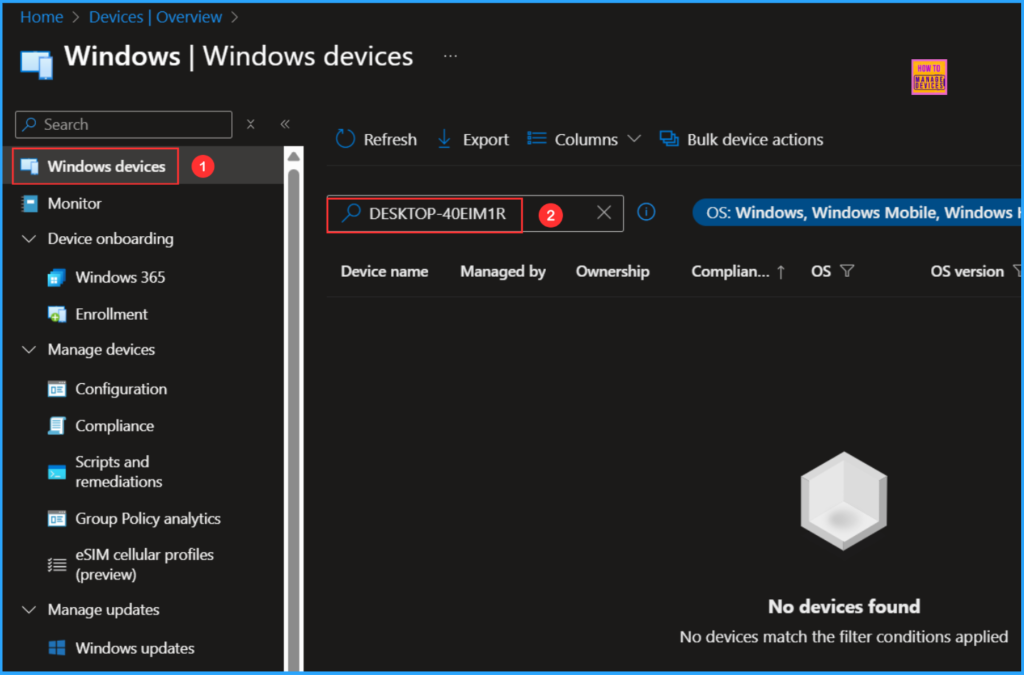The width and height of the screenshot is (1024, 675).
Task: Open the Columns dropdown chevron
Action: click(633, 138)
